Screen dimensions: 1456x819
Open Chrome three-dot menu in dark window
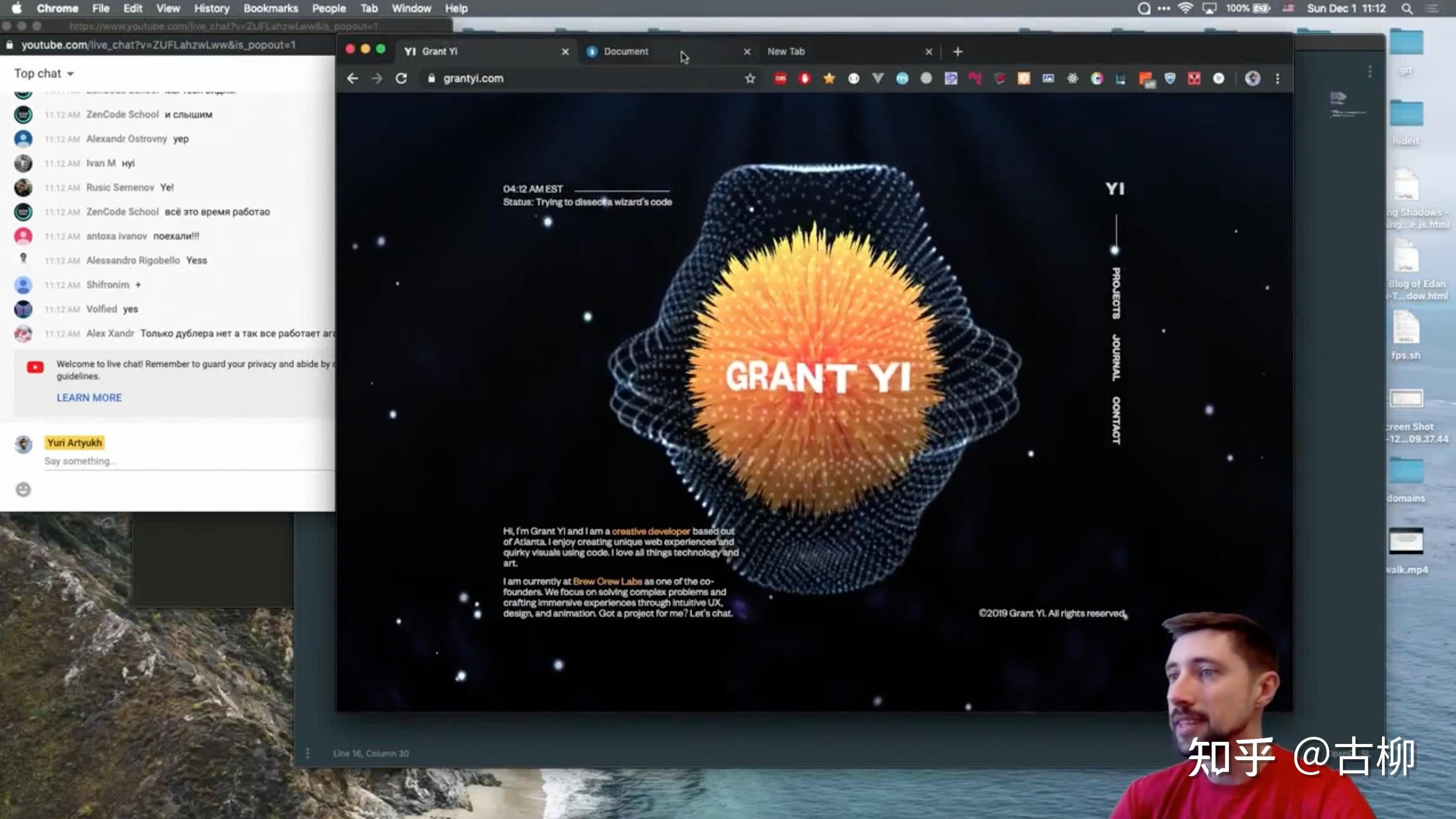click(1278, 79)
